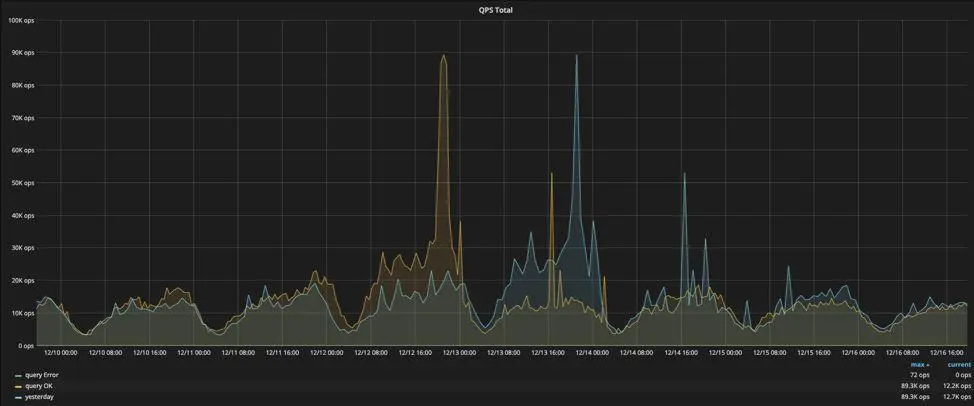Click the 20K ops y-axis label
The width and height of the screenshot is (974, 406).
(22, 281)
